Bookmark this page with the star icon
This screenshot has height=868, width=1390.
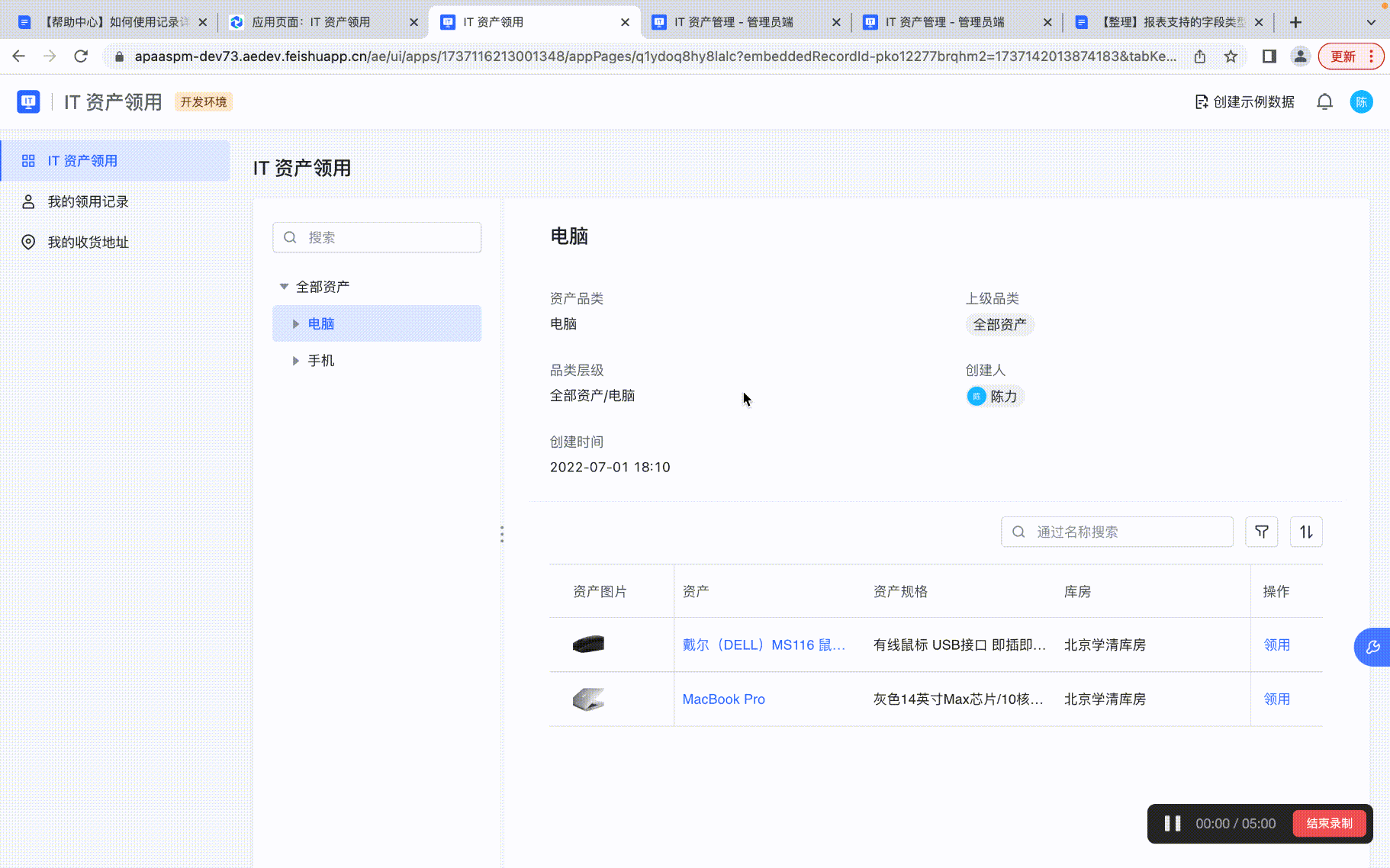click(x=1231, y=56)
